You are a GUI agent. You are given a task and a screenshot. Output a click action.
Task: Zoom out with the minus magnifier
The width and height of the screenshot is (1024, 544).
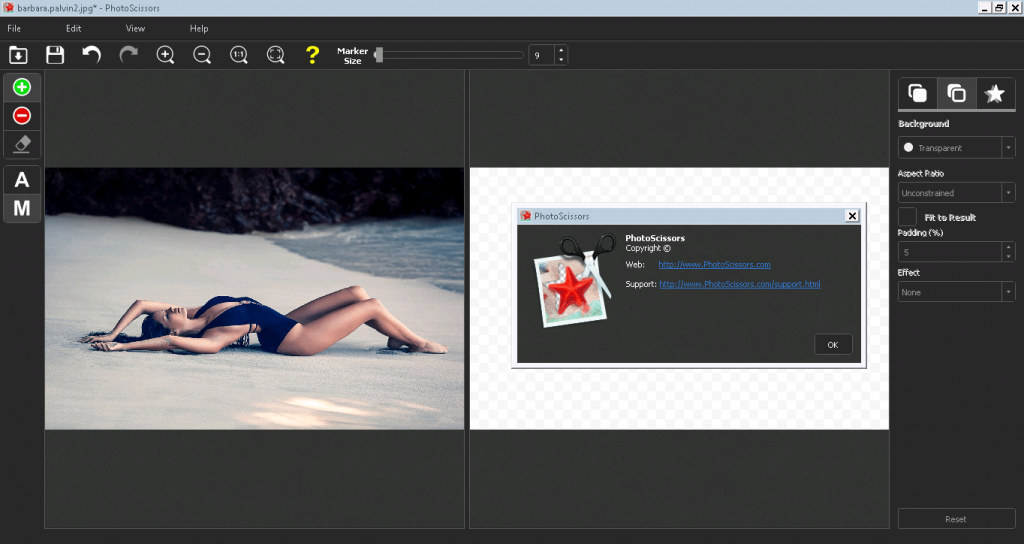tap(202, 55)
